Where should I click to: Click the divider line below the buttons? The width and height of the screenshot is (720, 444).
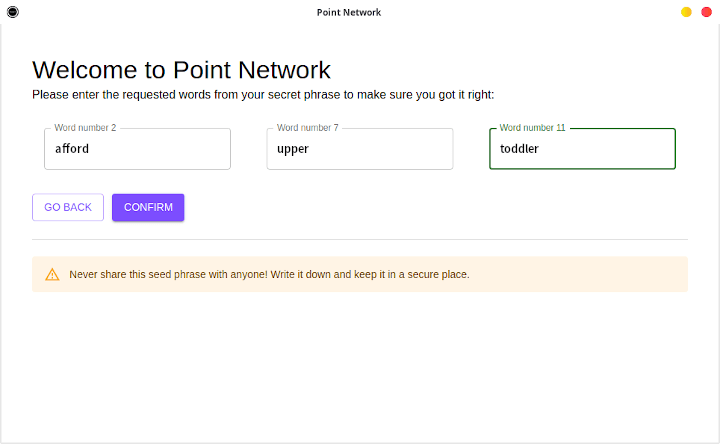(360, 240)
